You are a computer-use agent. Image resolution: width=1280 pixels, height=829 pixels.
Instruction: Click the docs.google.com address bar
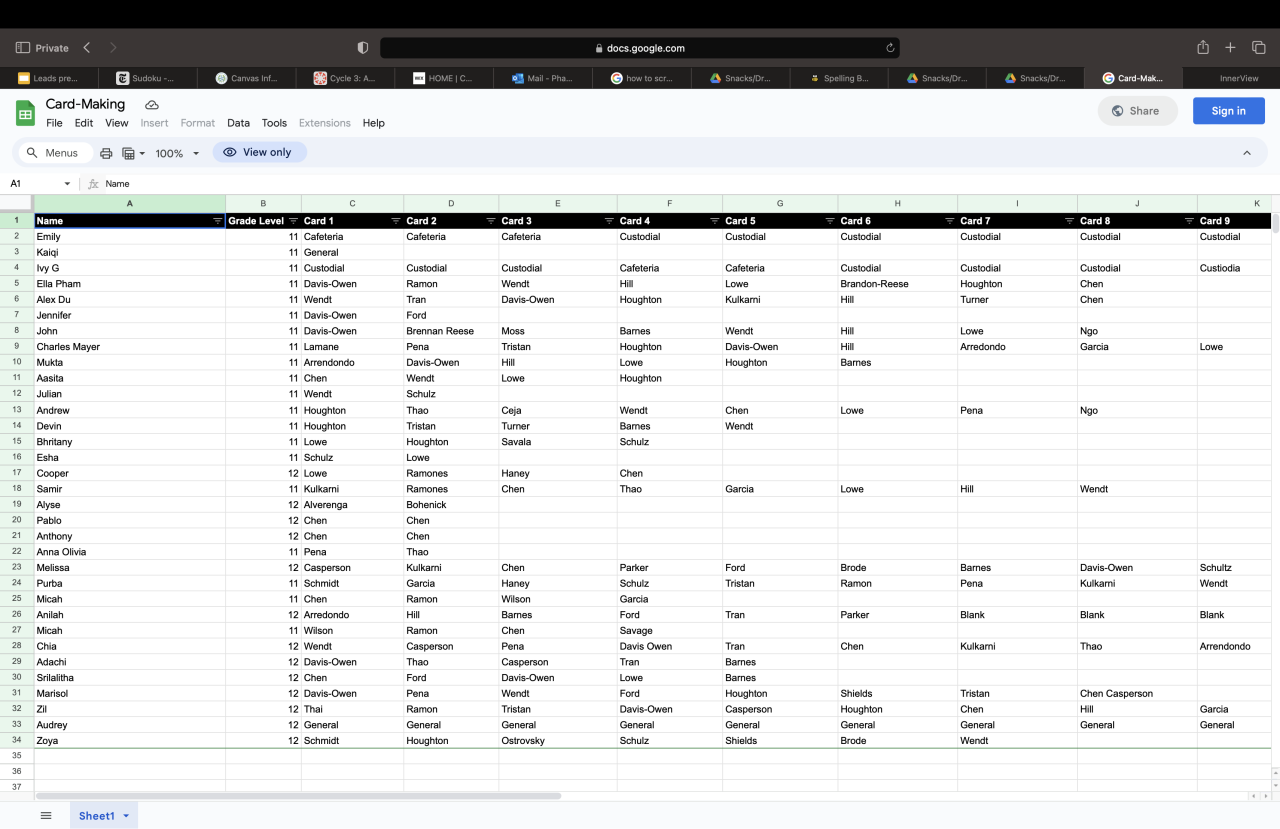[x=640, y=48]
